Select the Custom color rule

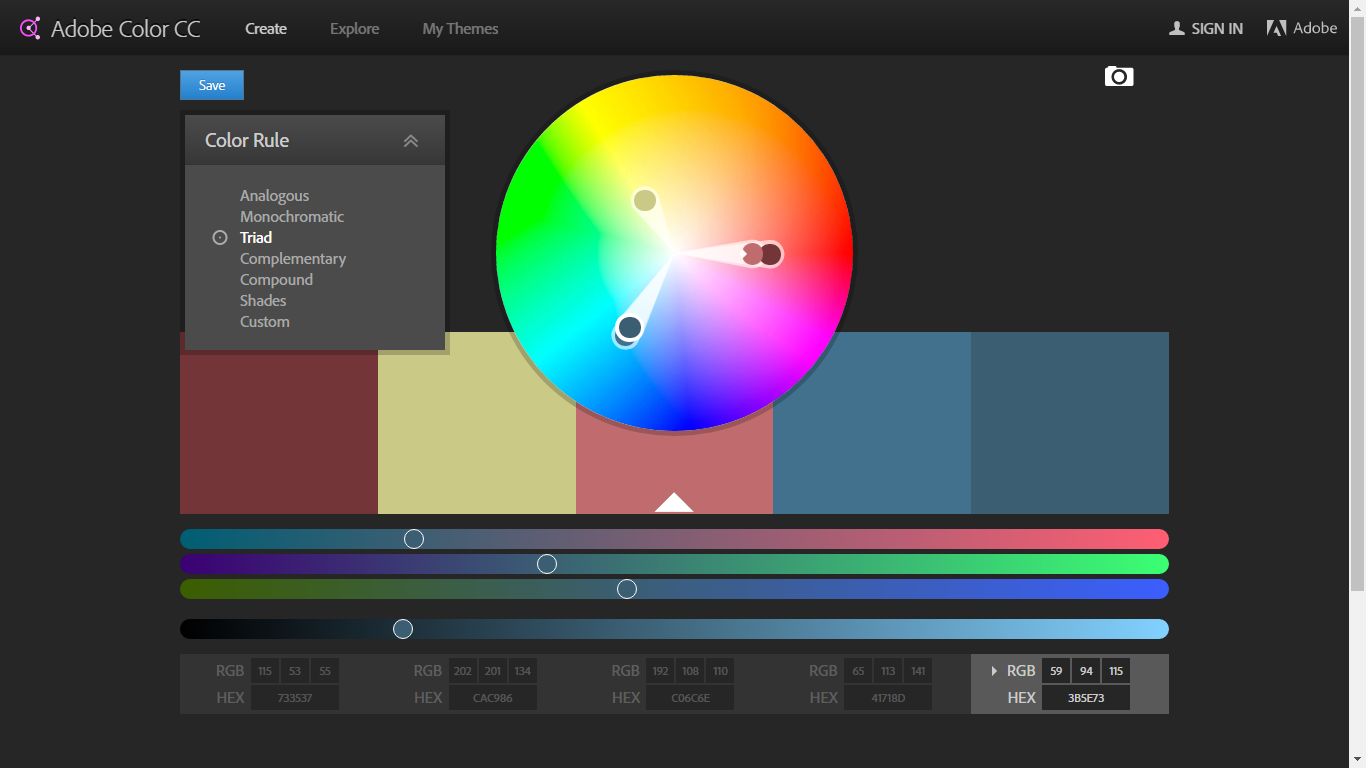point(265,322)
